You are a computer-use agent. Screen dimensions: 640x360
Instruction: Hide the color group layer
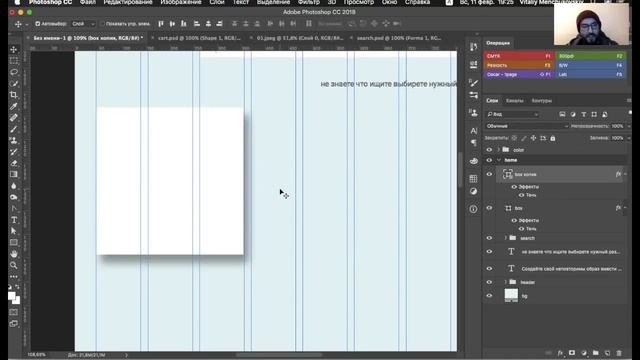[489, 150]
